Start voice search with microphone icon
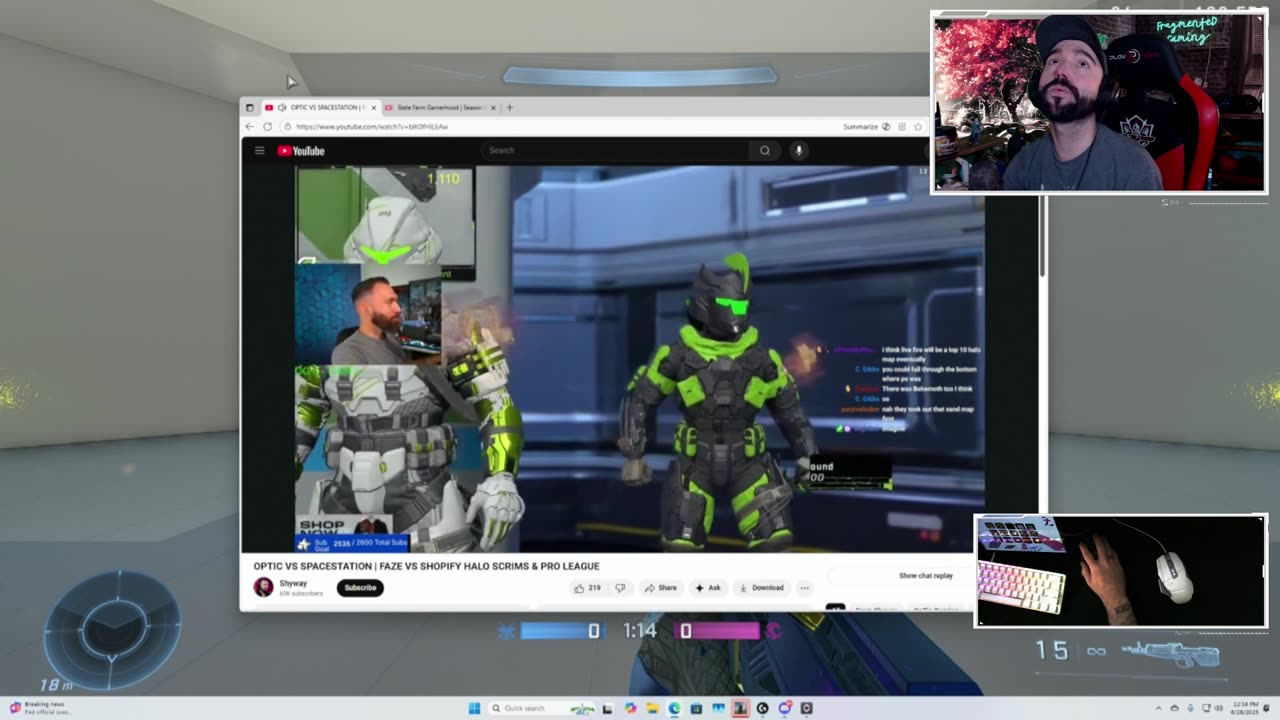 coord(798,151)
